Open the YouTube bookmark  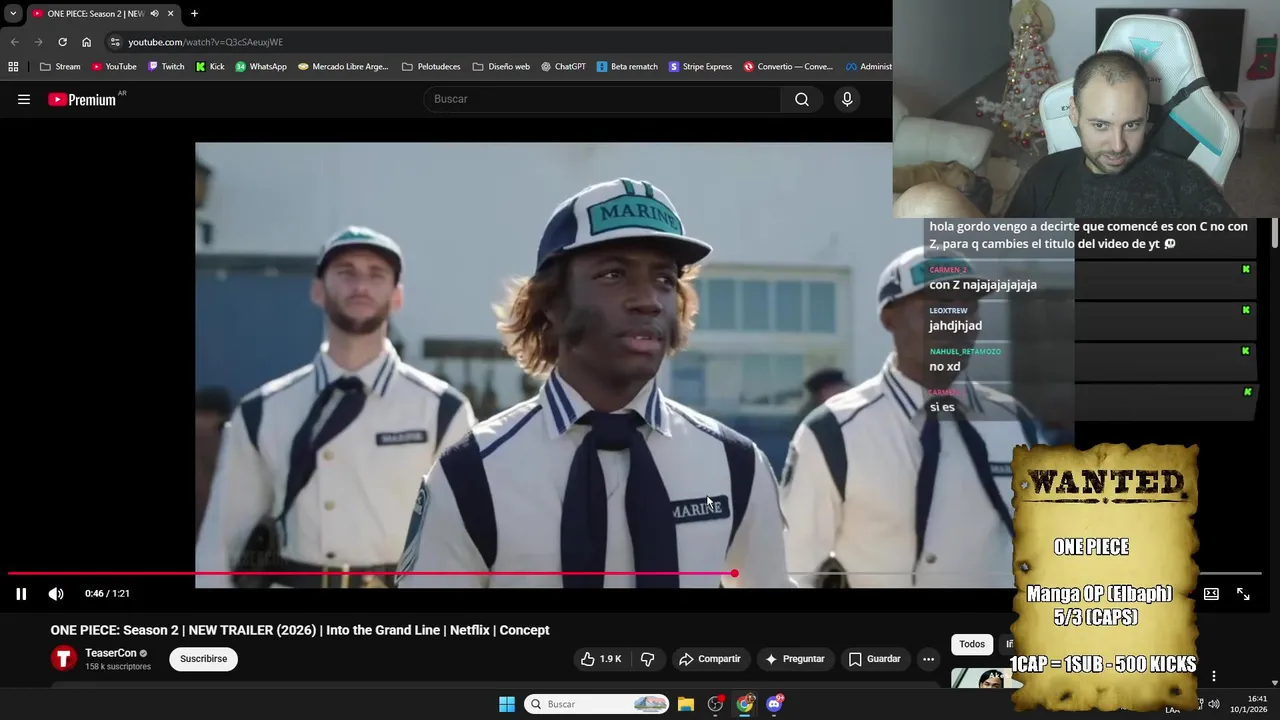tap(114, 67)
